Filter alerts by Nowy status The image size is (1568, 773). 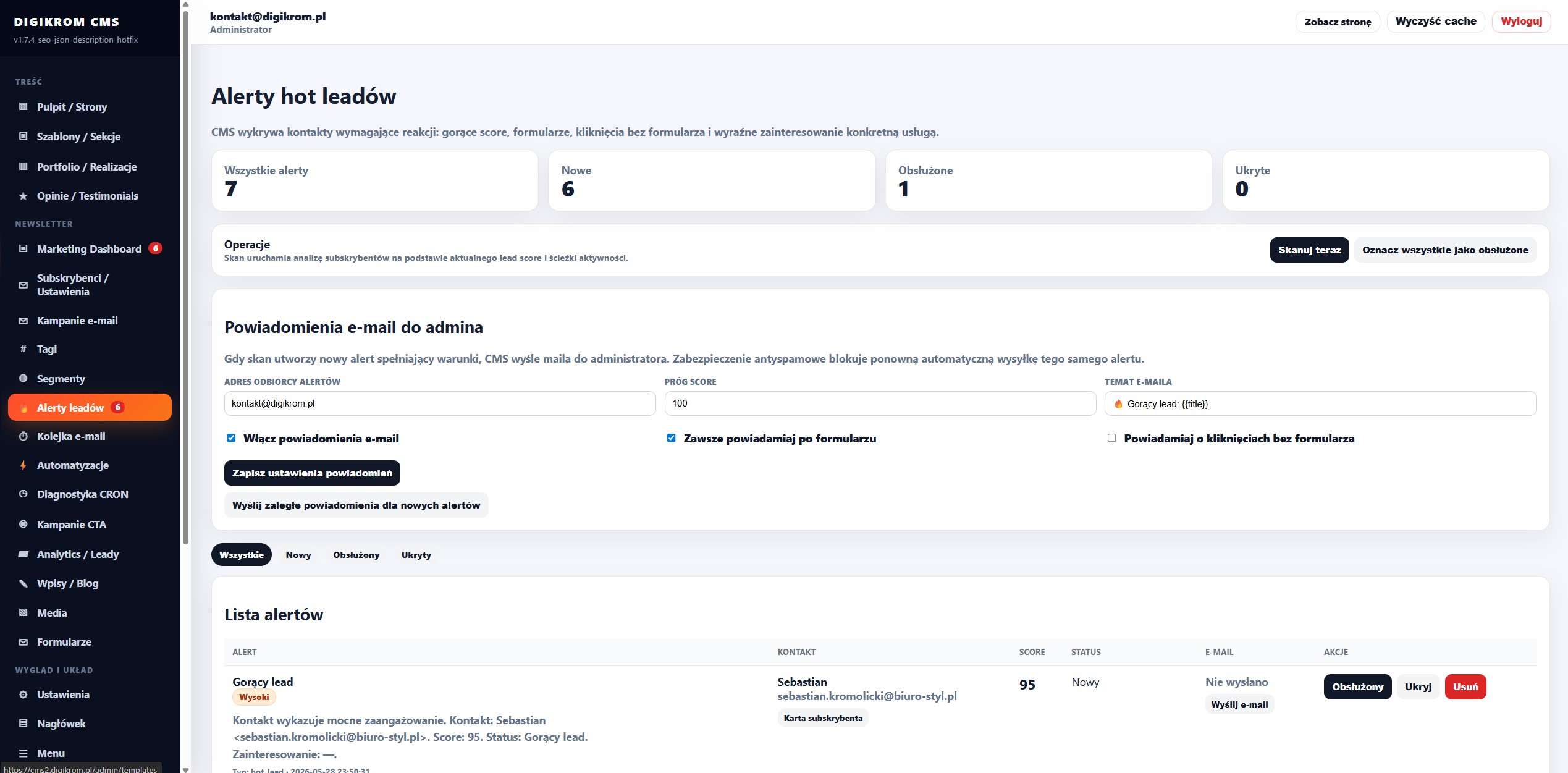coord(298,555)
